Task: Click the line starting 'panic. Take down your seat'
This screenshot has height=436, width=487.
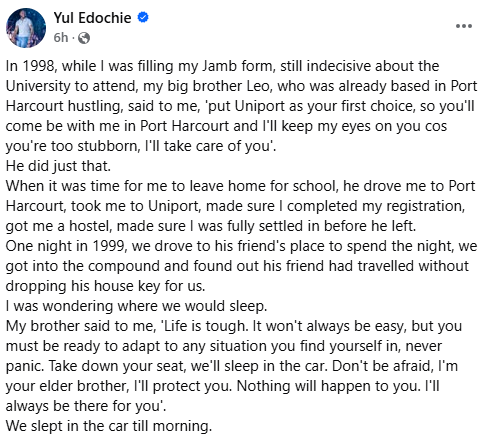Action: (232, 366)
